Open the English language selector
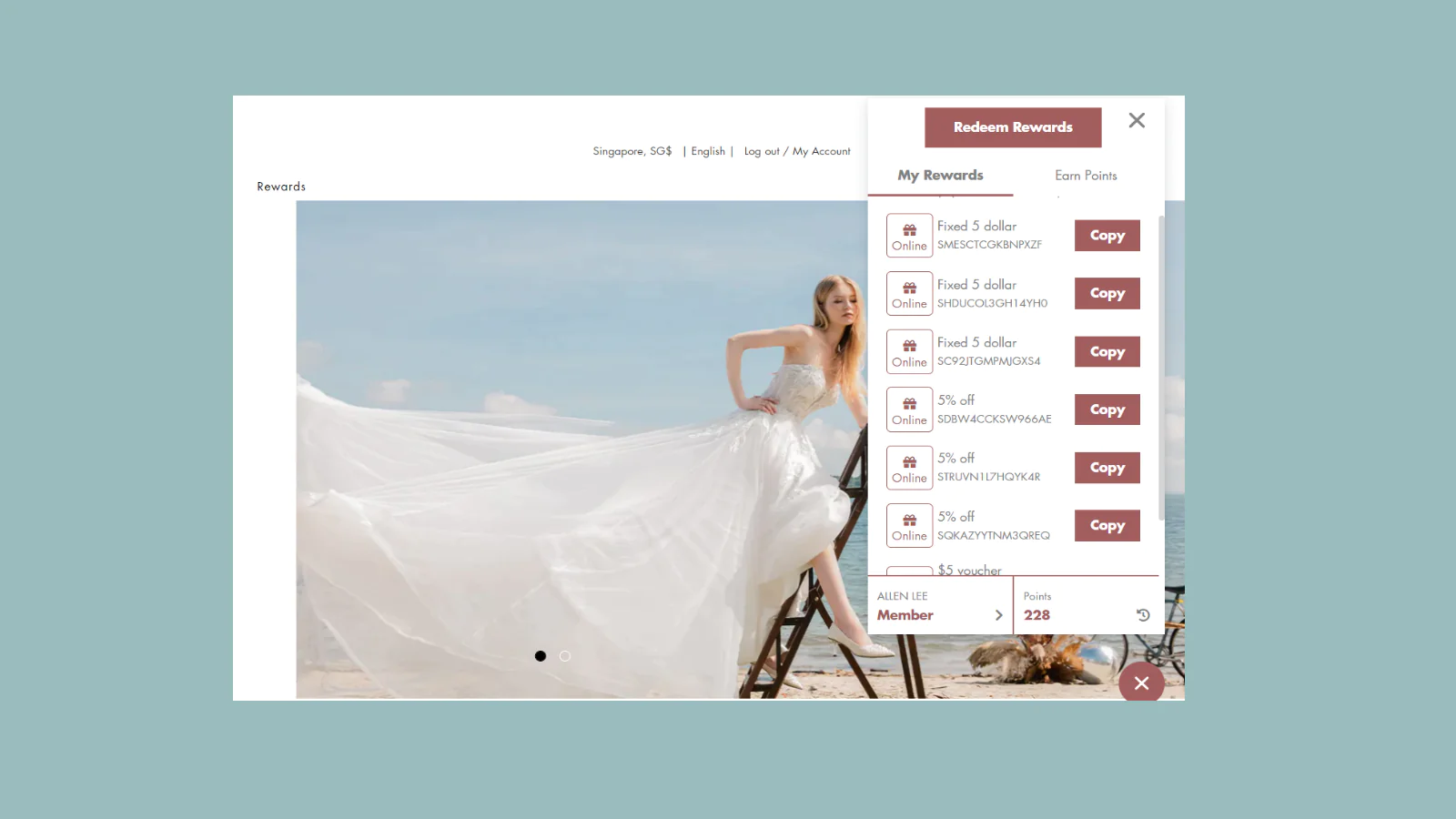The width and height of the screenshot is (1456, 819). click(x=708, y=151)
